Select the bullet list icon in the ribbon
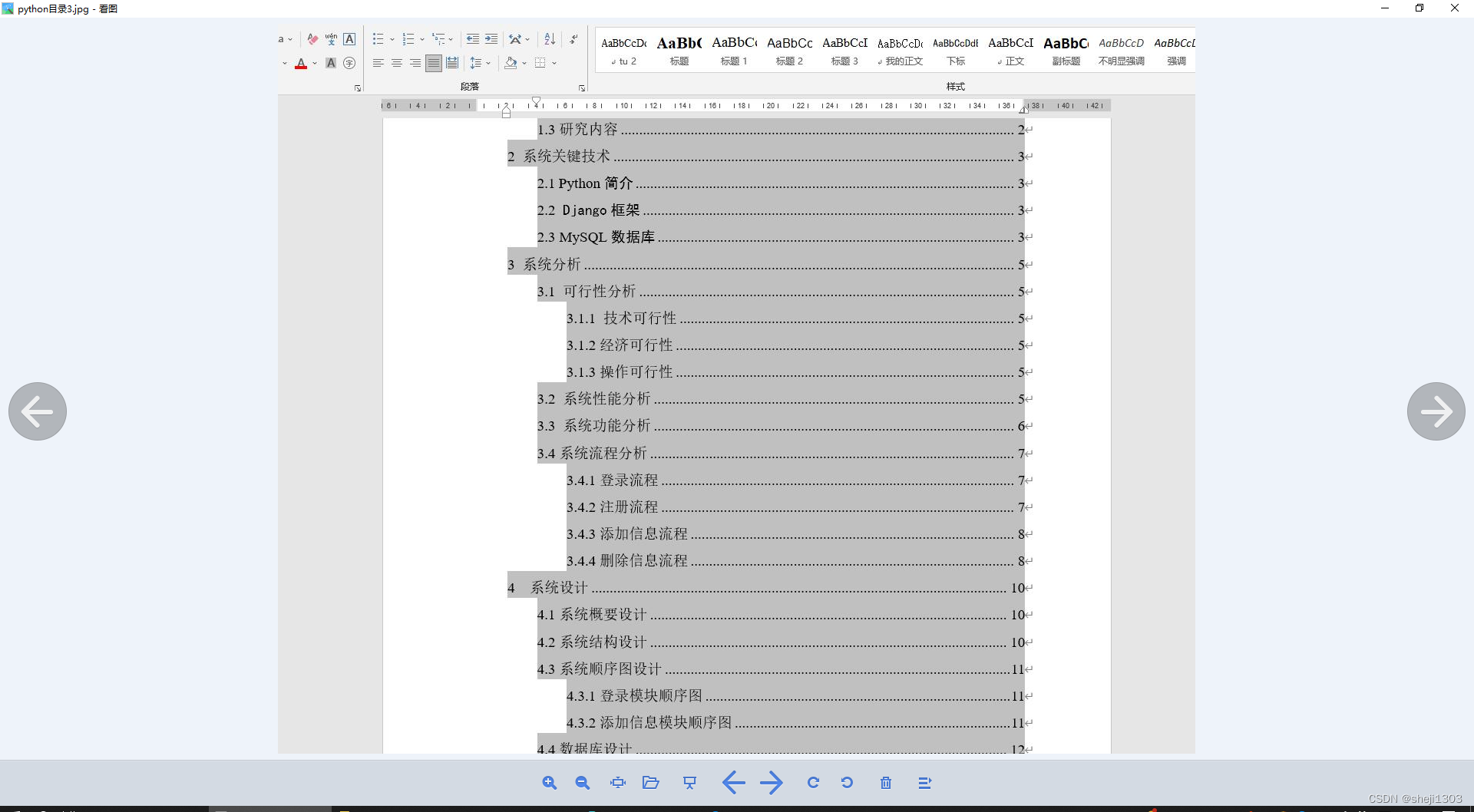Screen dimensions: 1474x812 click(x=378, y=39)
